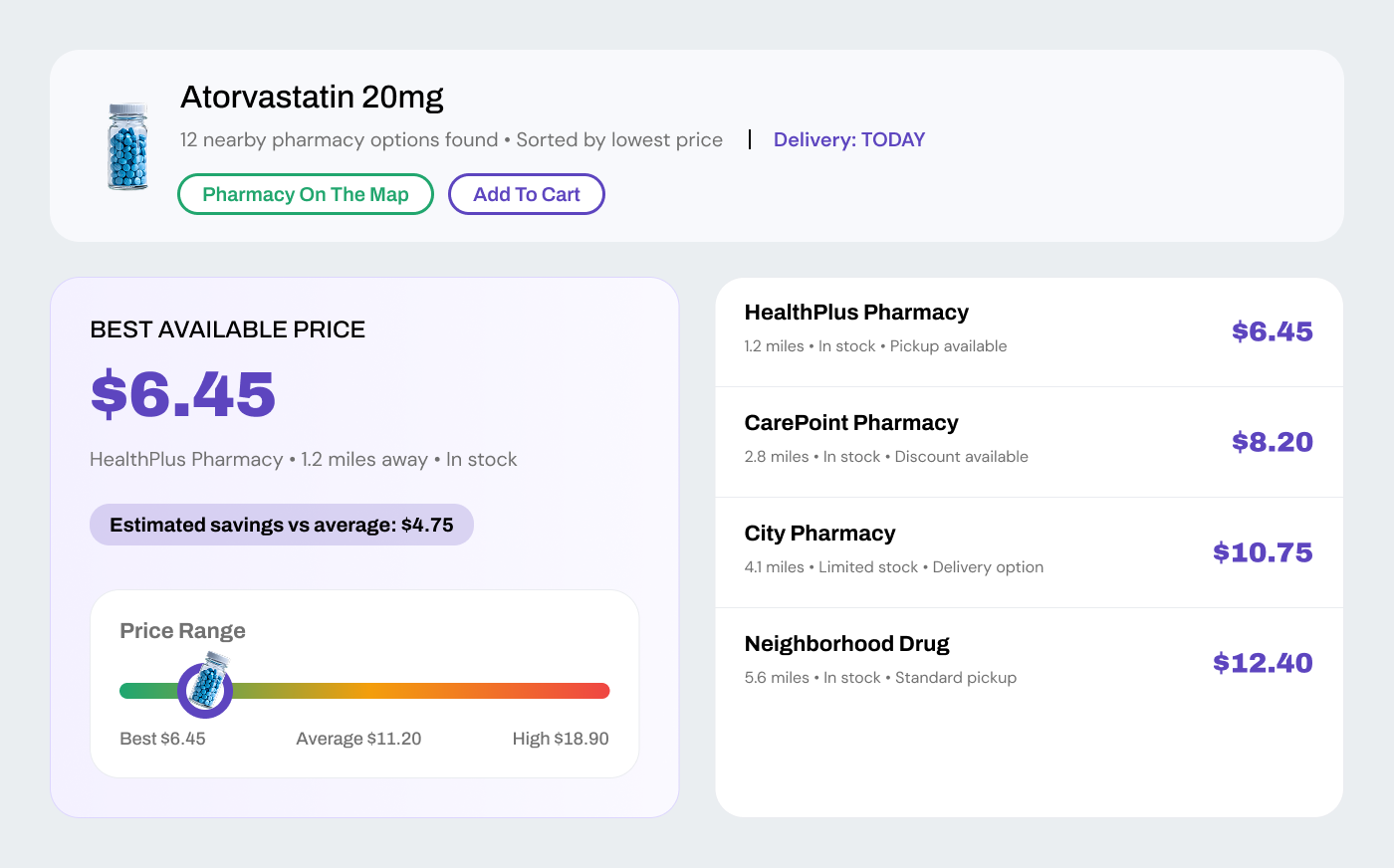Screen dimensions: 1394x868
Task: Click the $12.40 Neighborhood Drug price
Action: (x=1263, y=663)
